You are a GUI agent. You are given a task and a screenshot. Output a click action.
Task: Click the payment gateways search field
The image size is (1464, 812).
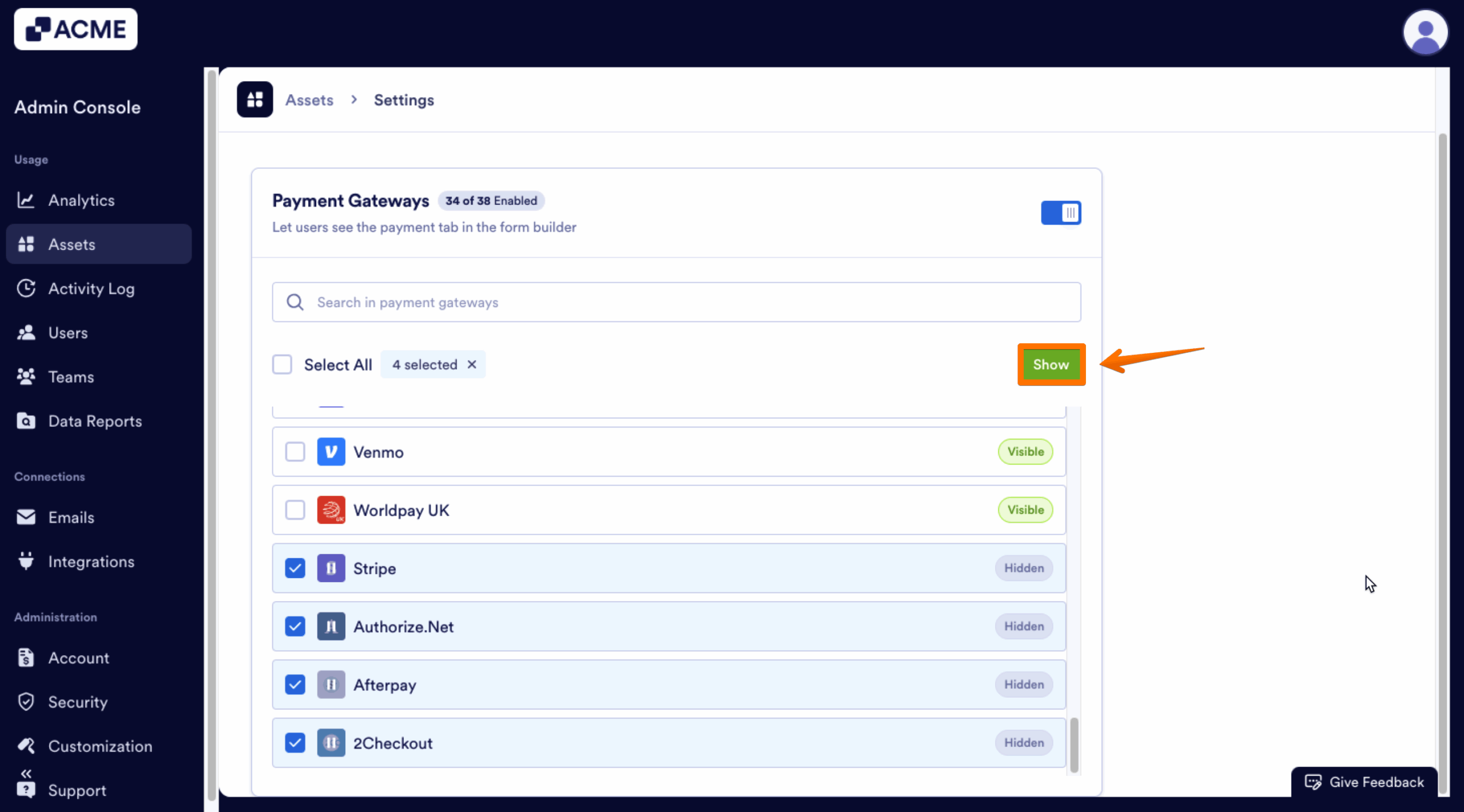(x=675, y=302)
